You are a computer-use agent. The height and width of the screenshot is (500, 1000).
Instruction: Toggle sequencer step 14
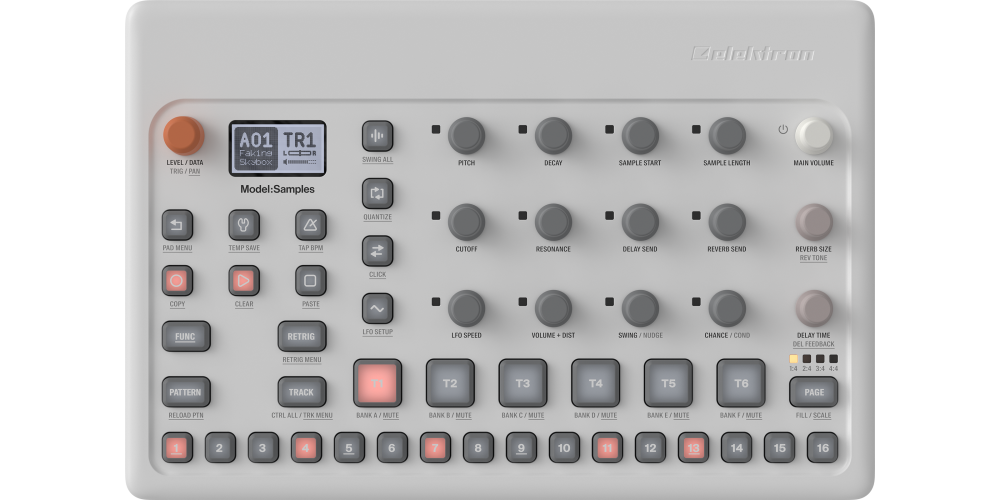(x=736, y=448)
